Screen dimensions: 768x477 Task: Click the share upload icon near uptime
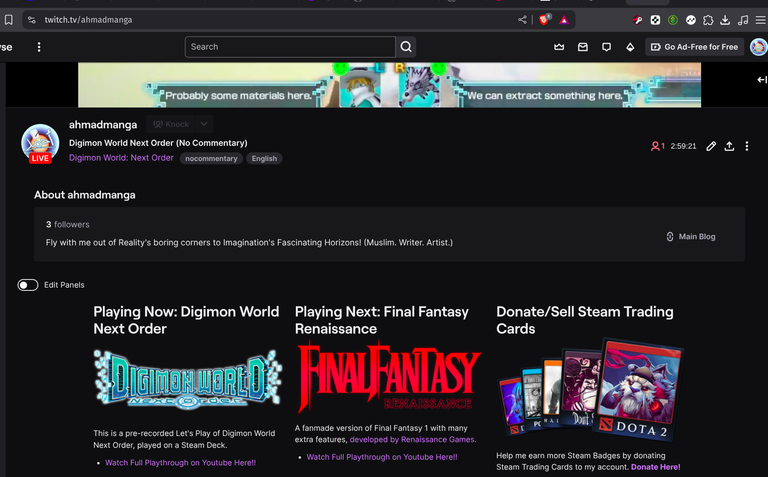729,146
